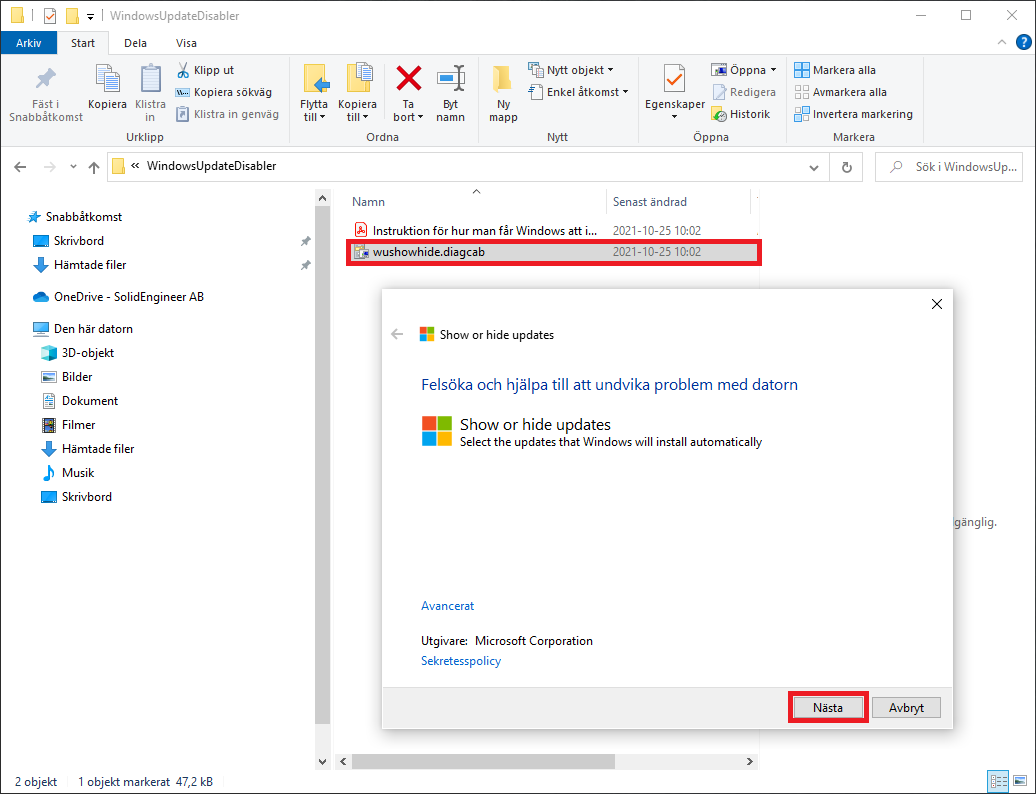Click the Kopiera ribbon icon

coord(107,79)
